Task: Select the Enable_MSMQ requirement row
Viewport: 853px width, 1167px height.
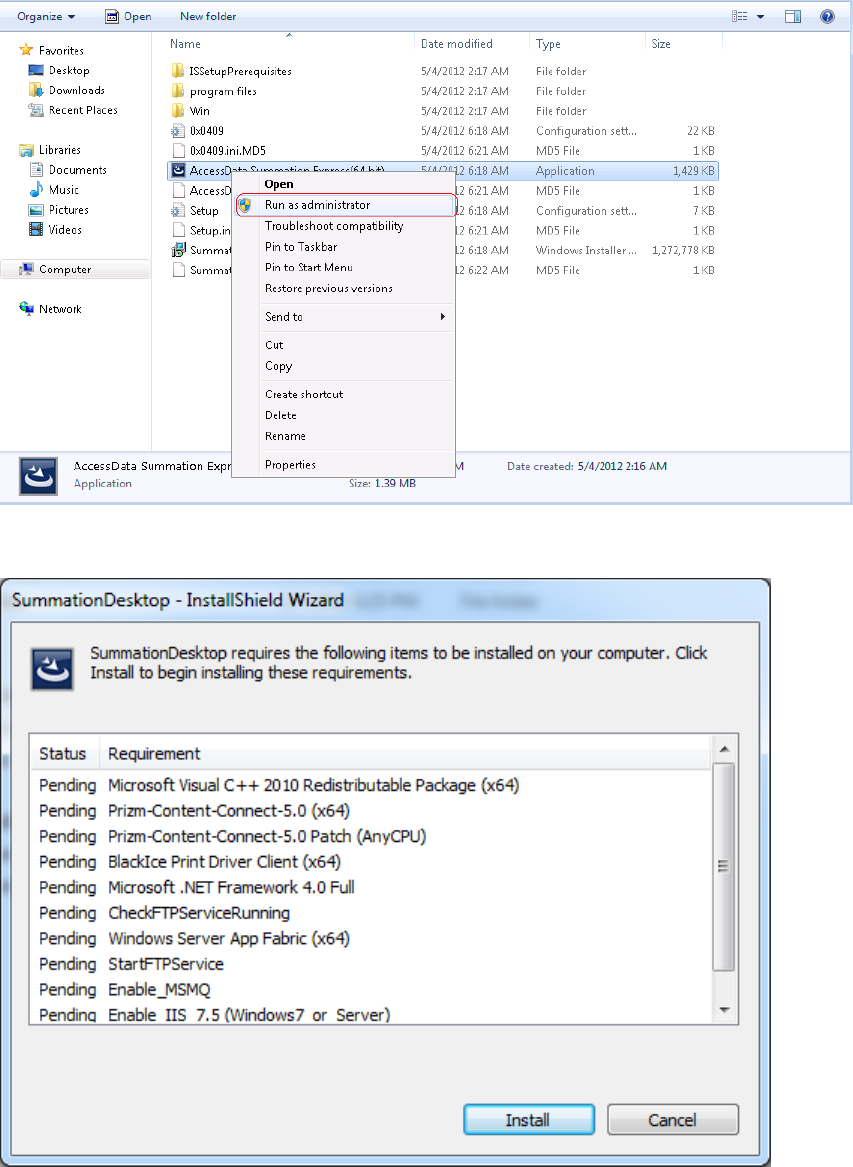Action: (x=371, y=990)
